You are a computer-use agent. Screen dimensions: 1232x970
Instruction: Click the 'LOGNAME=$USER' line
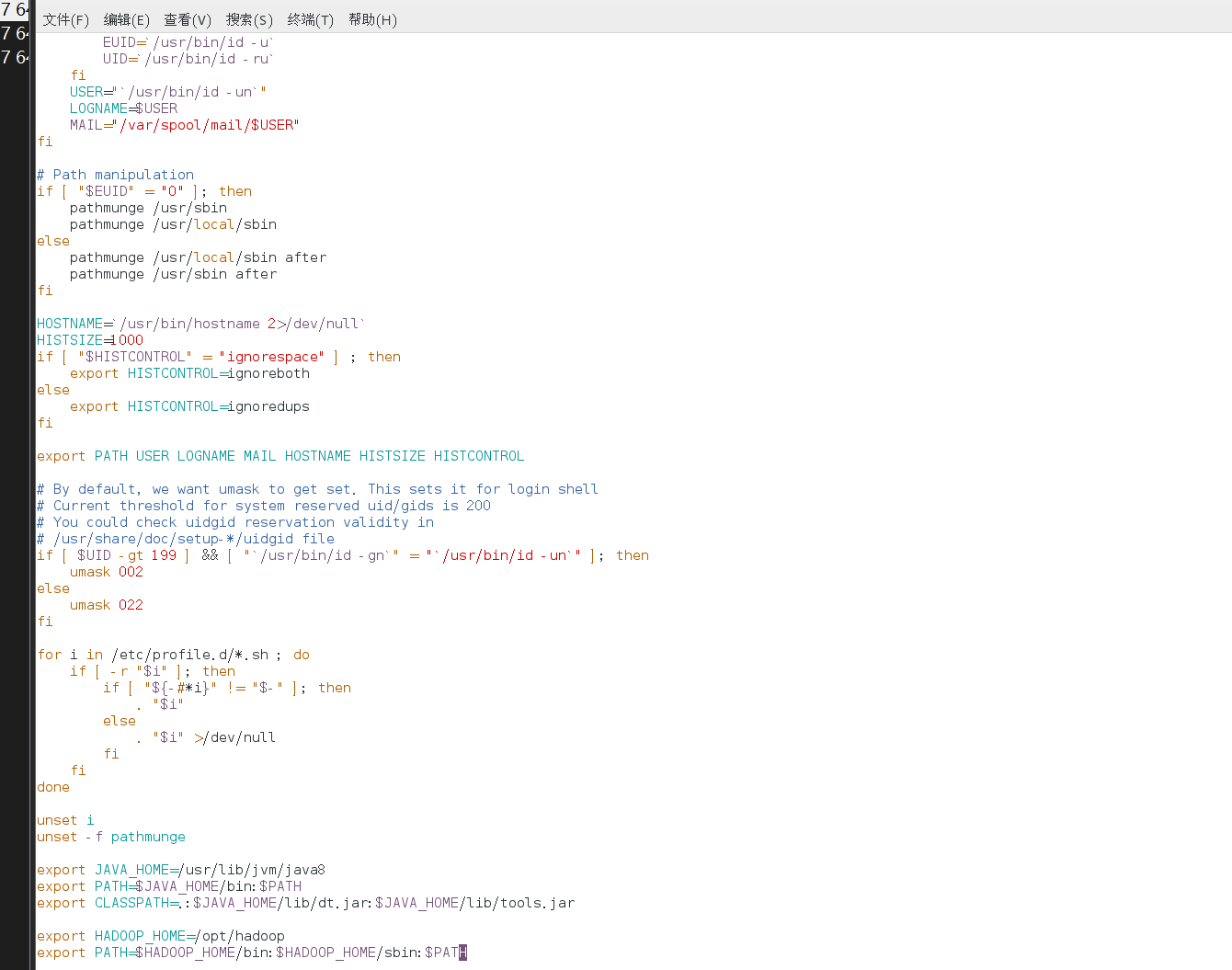click(124, 108)
